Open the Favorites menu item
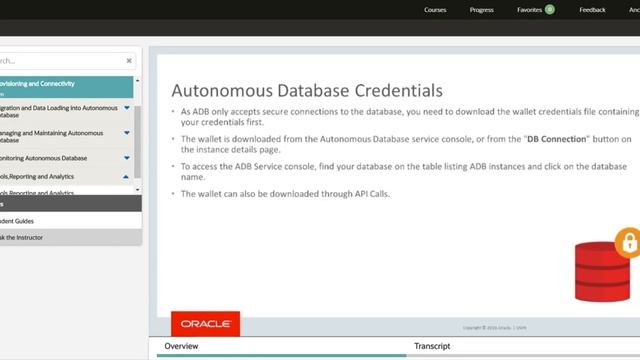Screen dimensions: 640x360 click(x=529, y=10)
